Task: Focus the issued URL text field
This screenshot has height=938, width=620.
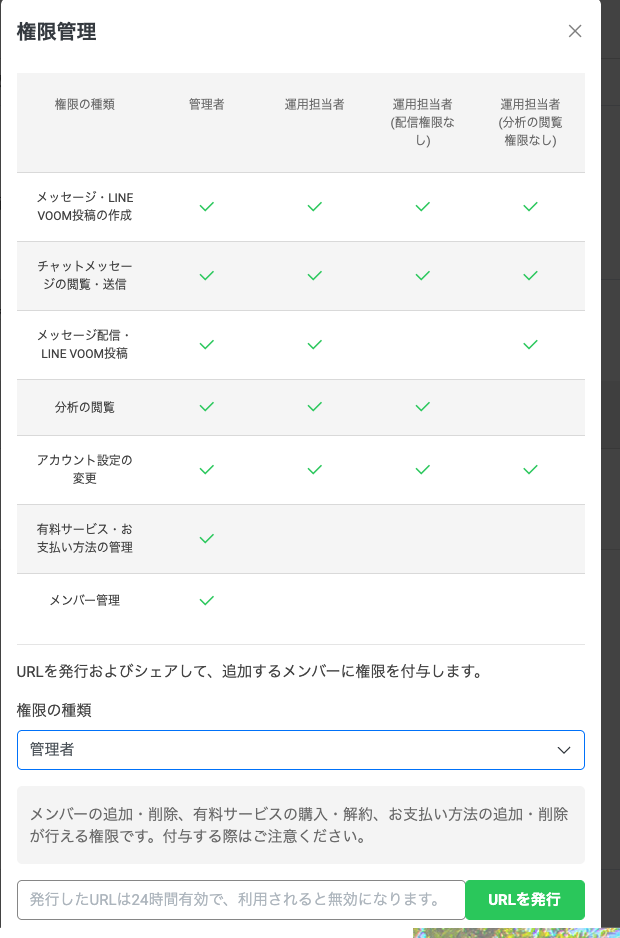Action: 241,899
